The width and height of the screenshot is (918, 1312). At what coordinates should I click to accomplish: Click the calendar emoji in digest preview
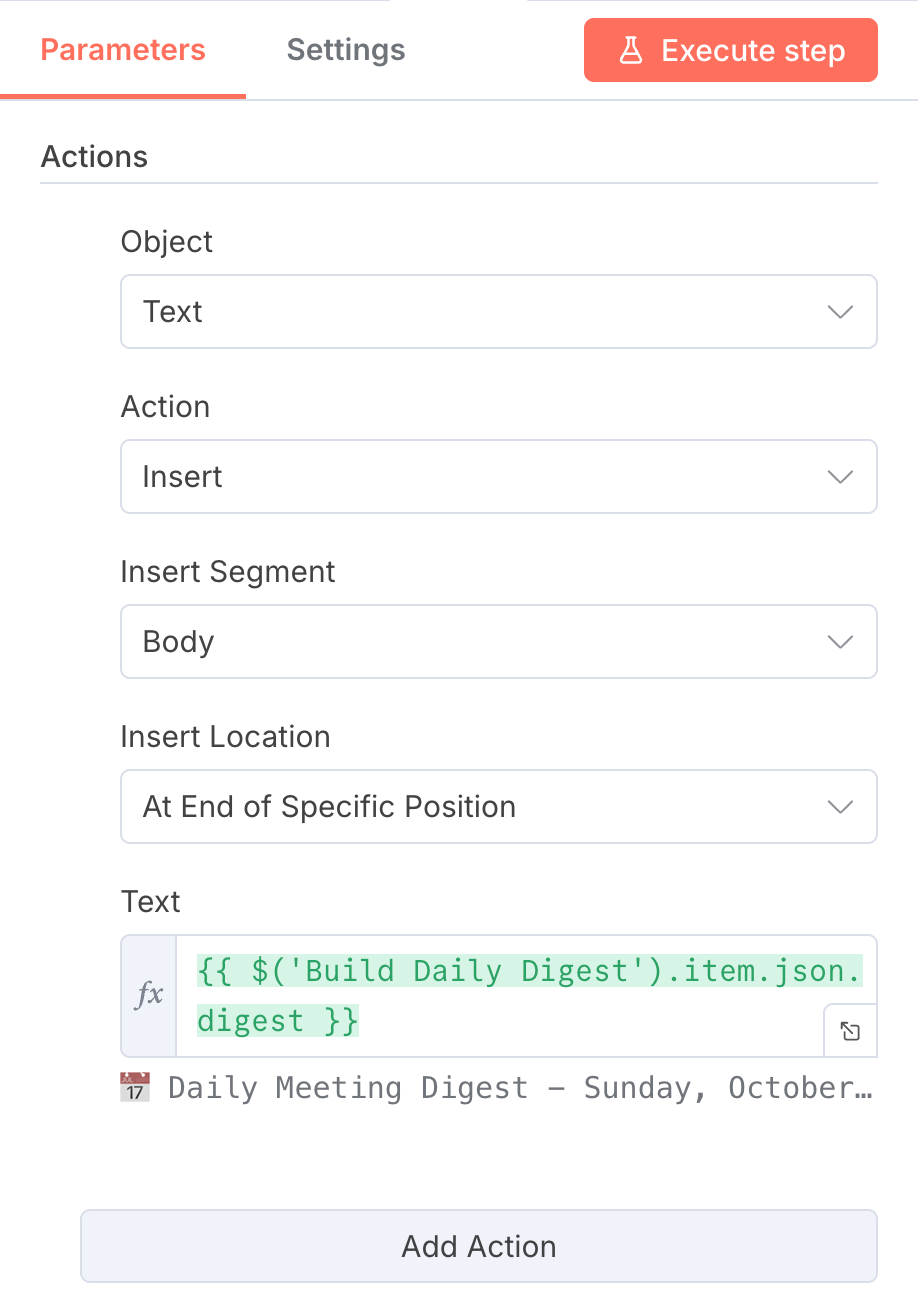tap(134, 1087)
